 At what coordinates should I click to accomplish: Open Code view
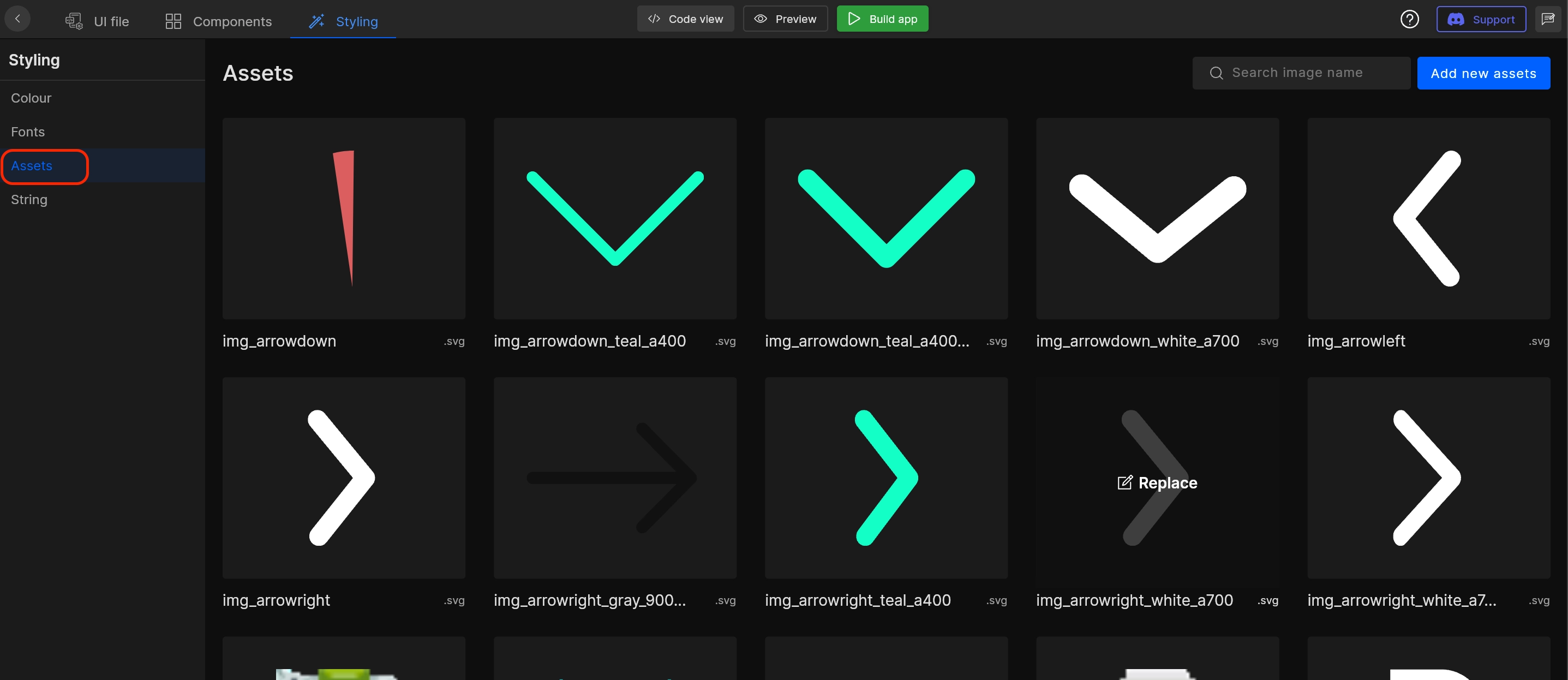coord(685,19)
